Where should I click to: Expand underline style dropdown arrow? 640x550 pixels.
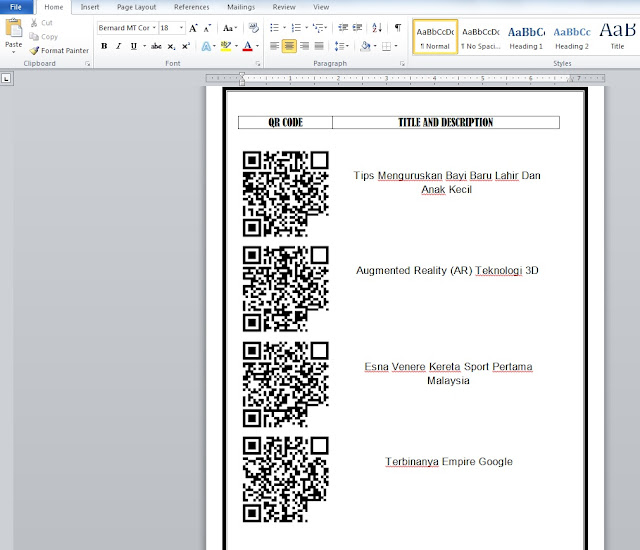(144, 46)
